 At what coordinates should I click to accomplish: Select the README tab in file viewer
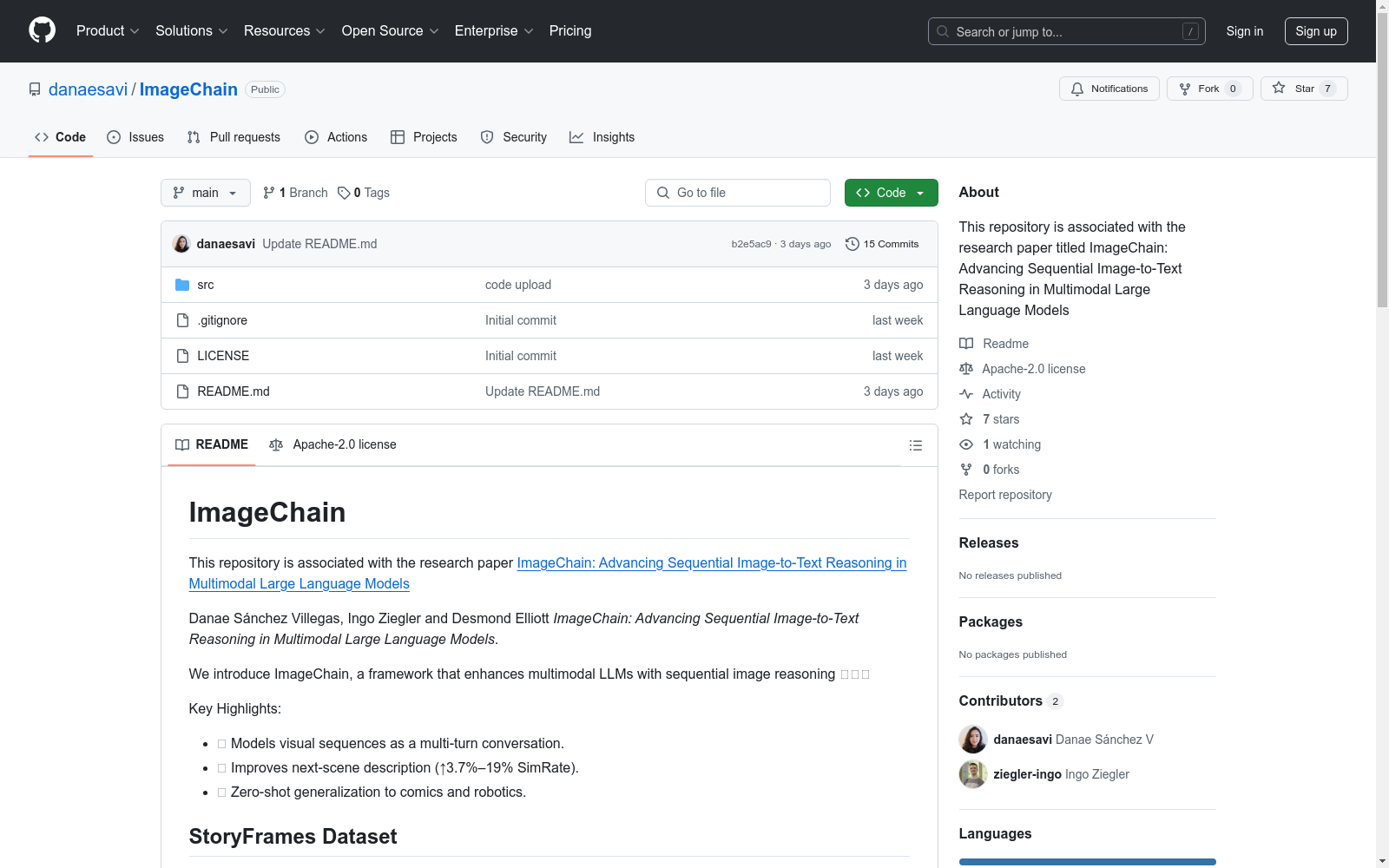tap(212, 444)
